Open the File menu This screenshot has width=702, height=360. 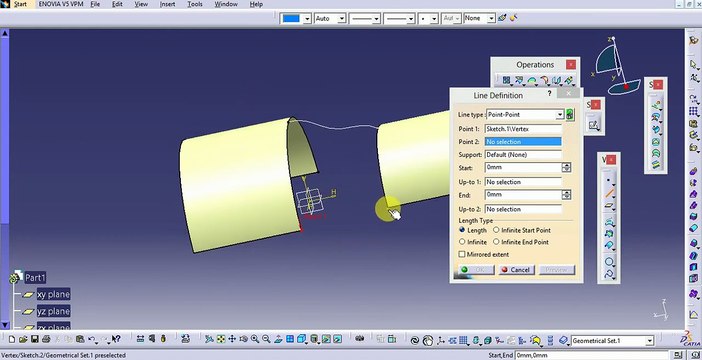[x=95, y=4]
